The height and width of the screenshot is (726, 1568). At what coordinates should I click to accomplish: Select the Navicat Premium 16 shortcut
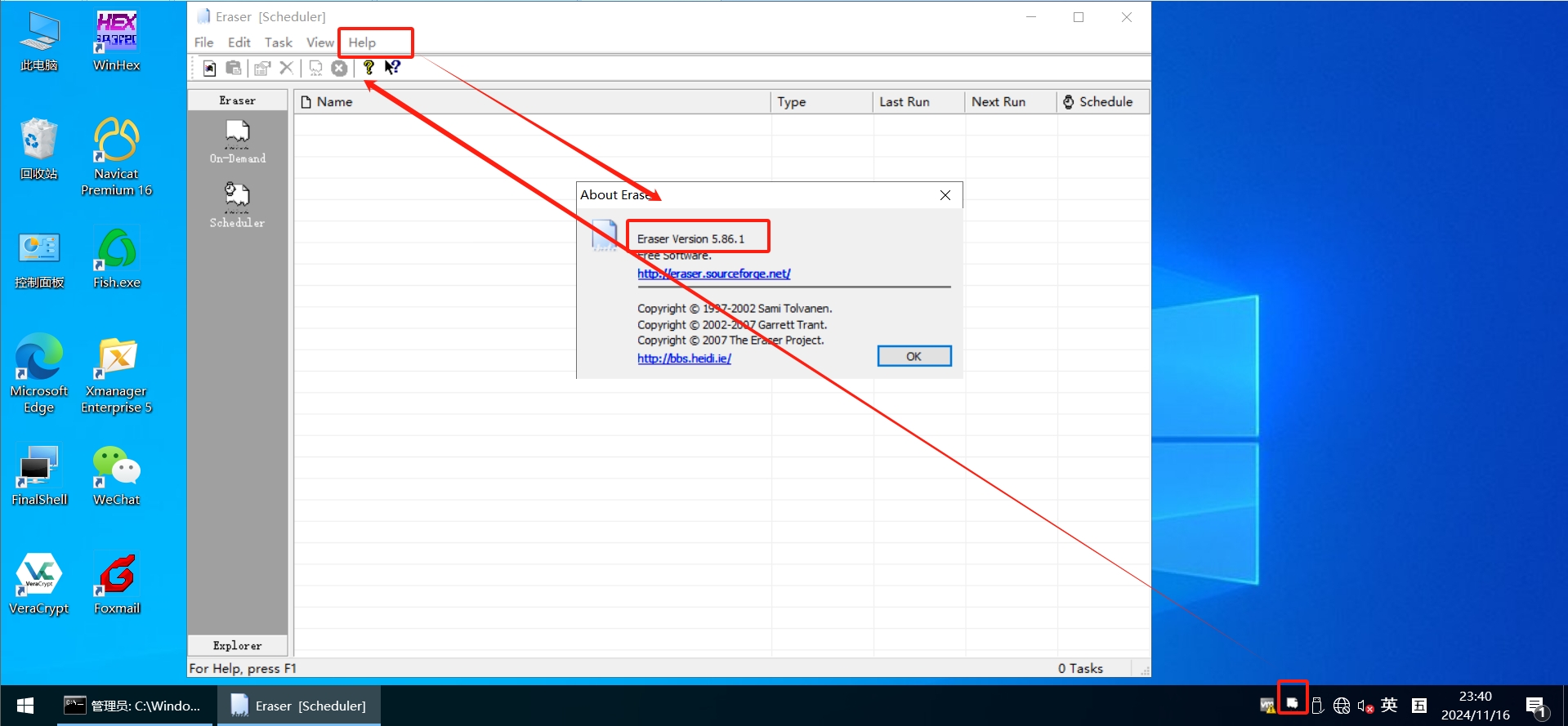(x=117, y=157)
